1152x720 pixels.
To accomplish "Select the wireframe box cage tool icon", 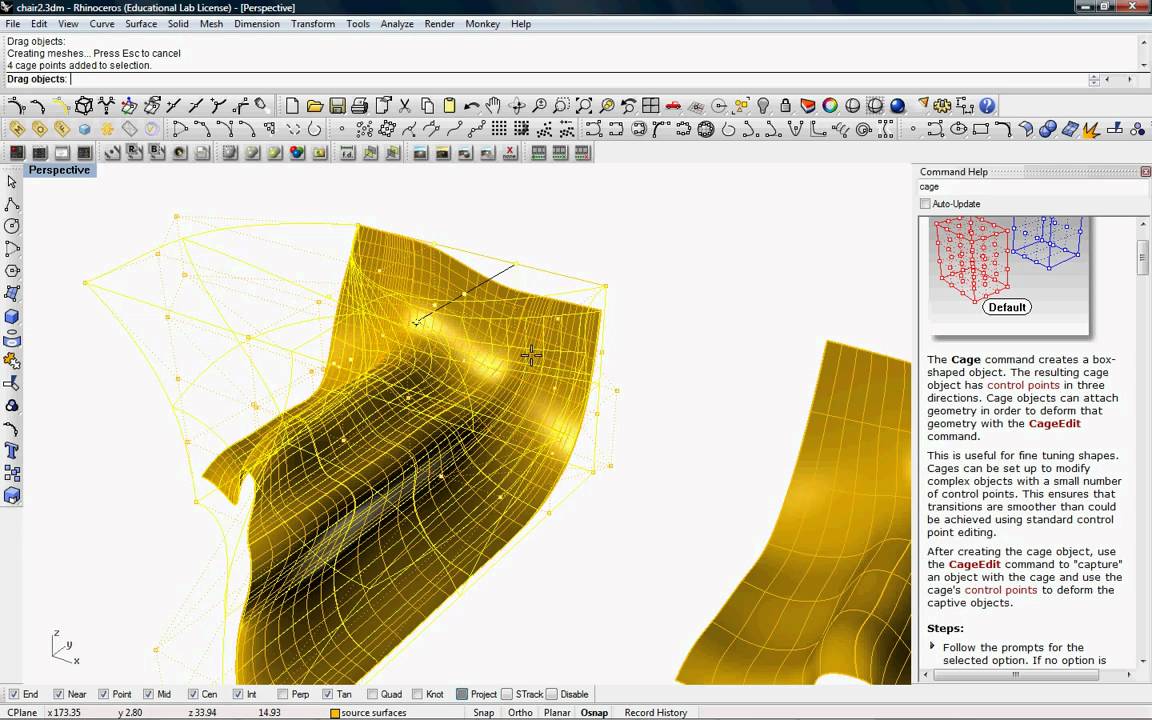I will 84,106.
